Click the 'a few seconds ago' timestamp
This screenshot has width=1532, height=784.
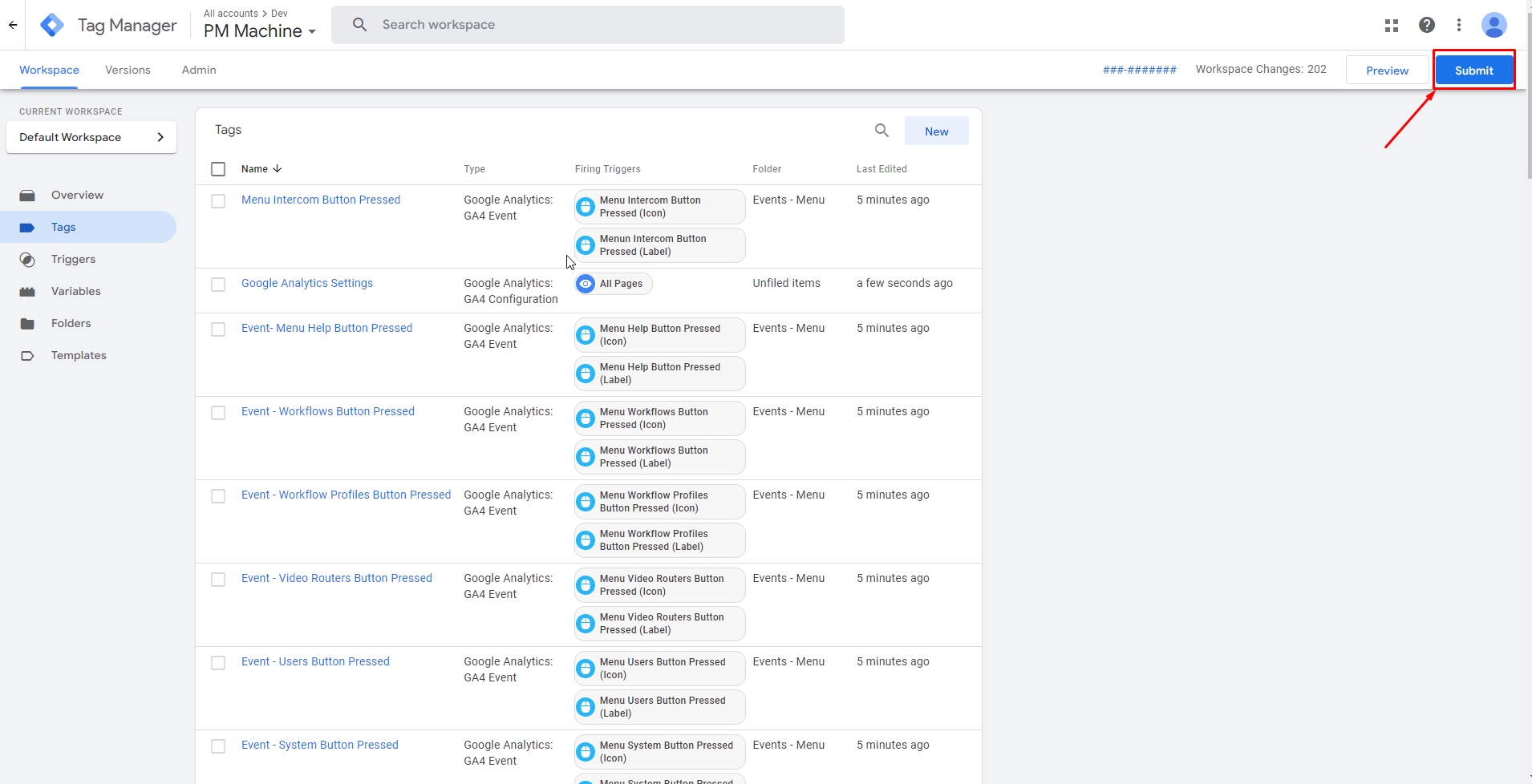click(905, 283)
